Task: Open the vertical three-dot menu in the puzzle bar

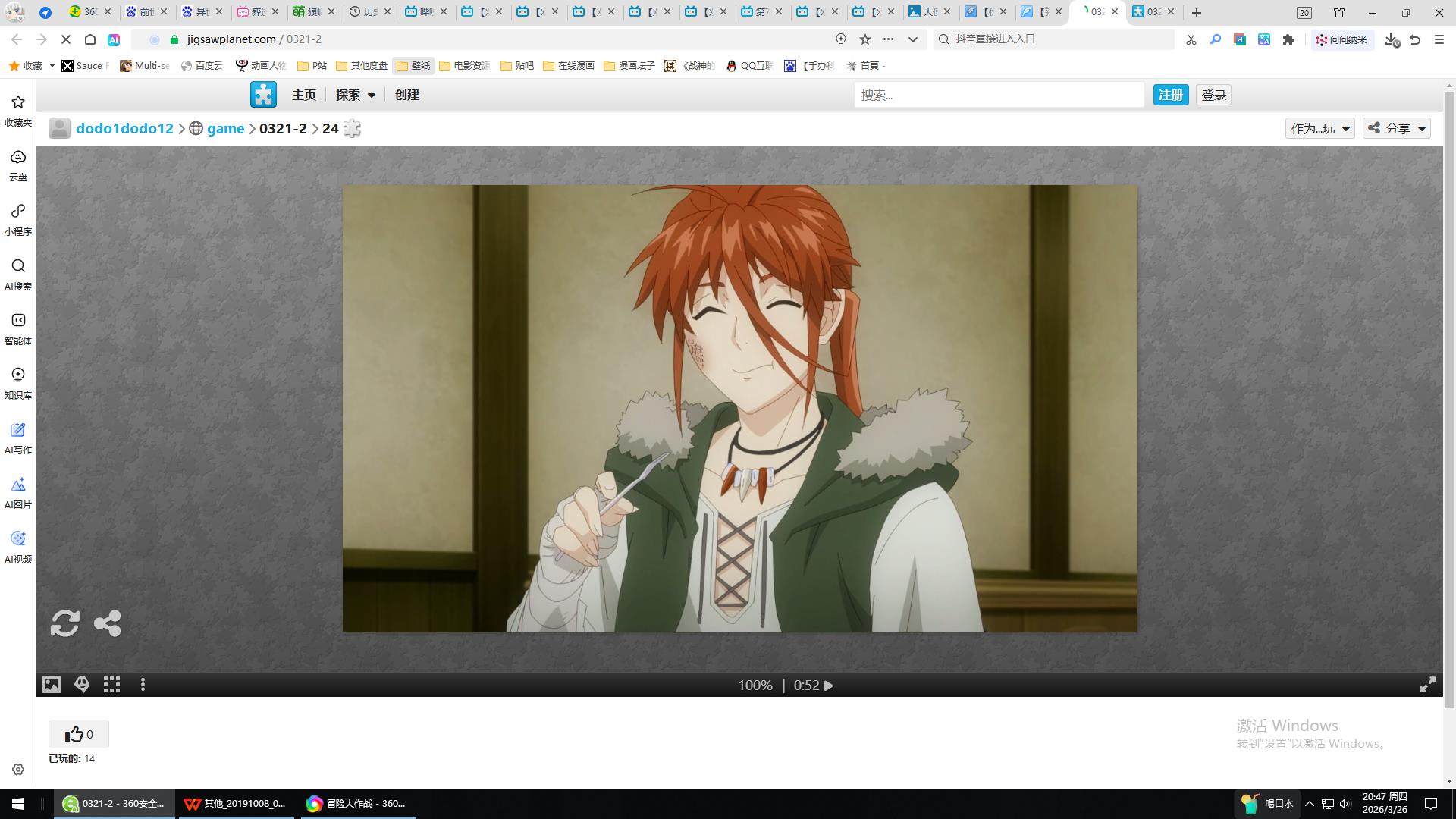Action: 143,685
